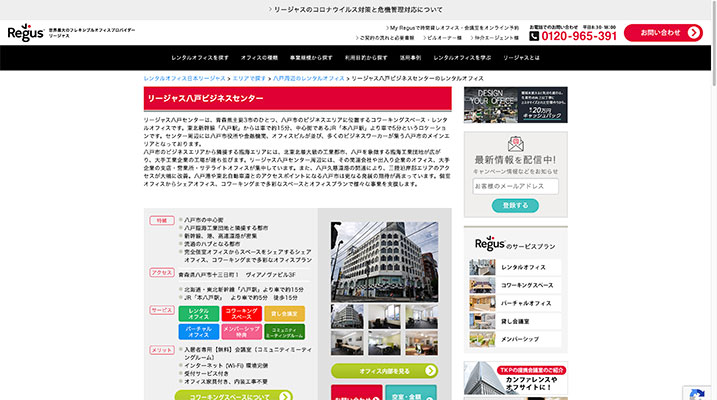Click red コワーキングスペース service tag
The height and width of the screenshot is (400, 717).
[x=241, y=314]
